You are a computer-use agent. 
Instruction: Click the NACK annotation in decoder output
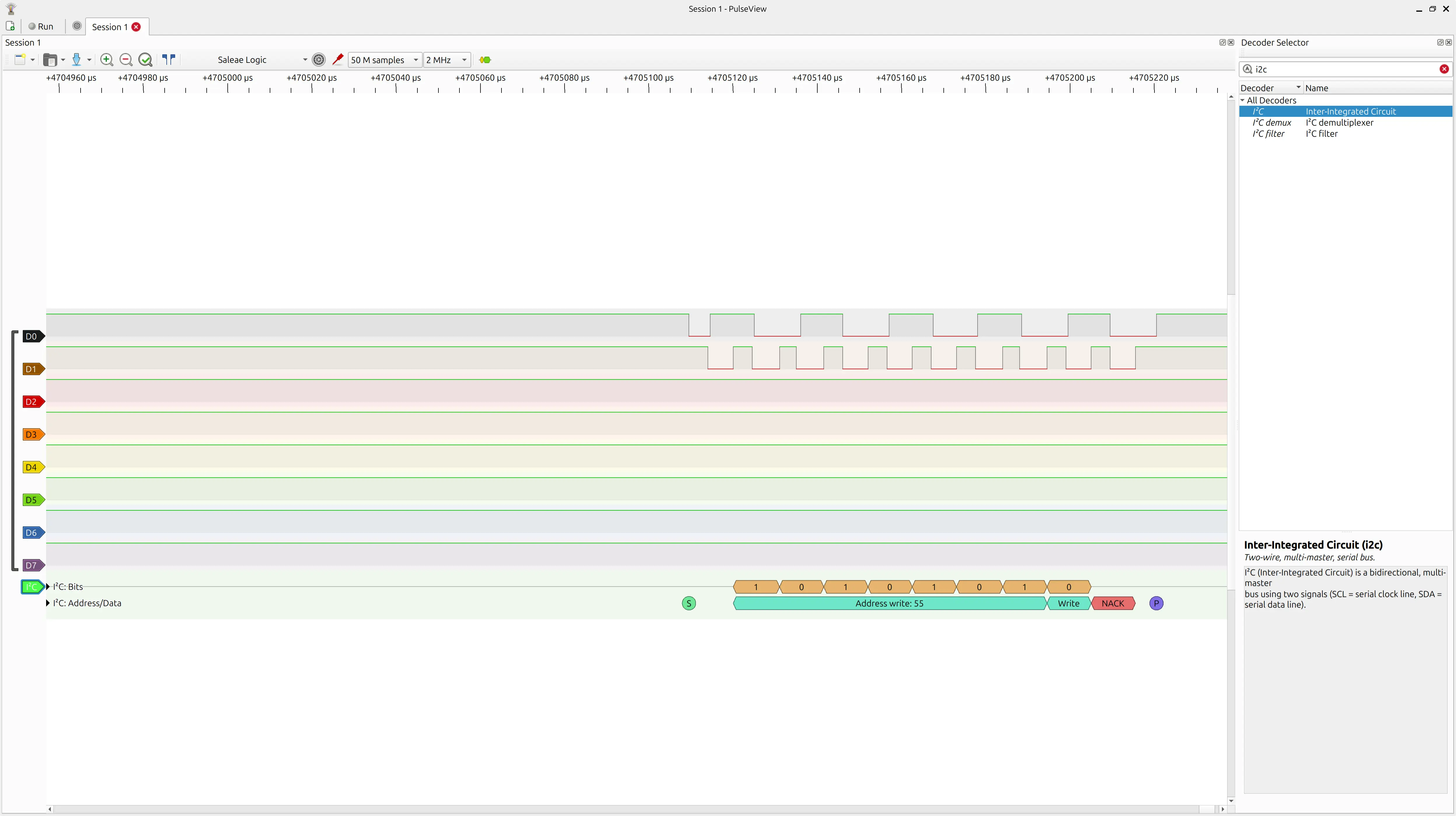coord(1112,603)
